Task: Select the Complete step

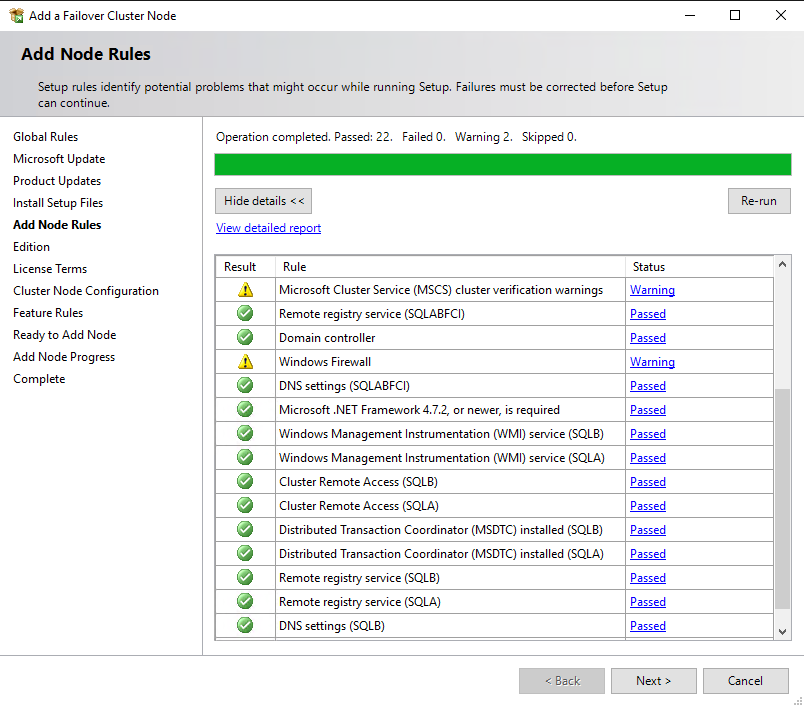Action: [x=39, y=379]
